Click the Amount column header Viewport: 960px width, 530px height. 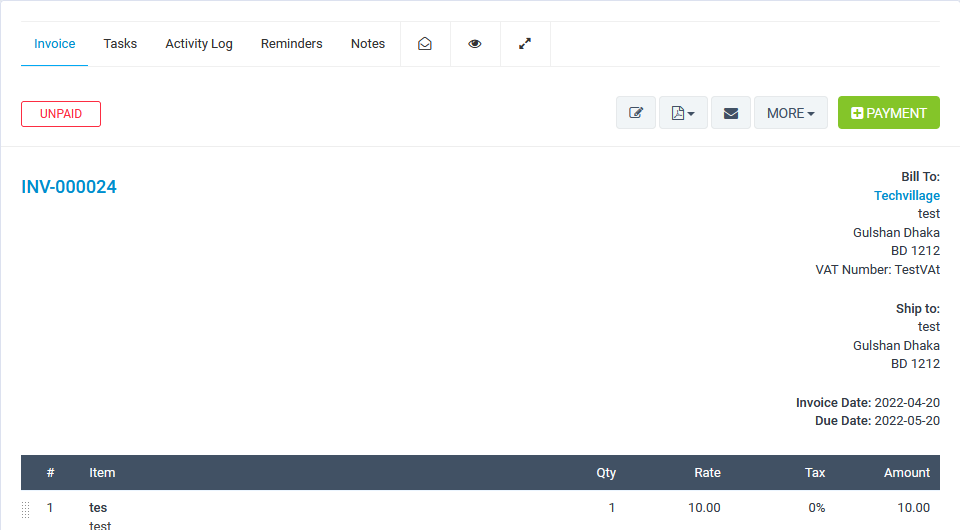906,473
